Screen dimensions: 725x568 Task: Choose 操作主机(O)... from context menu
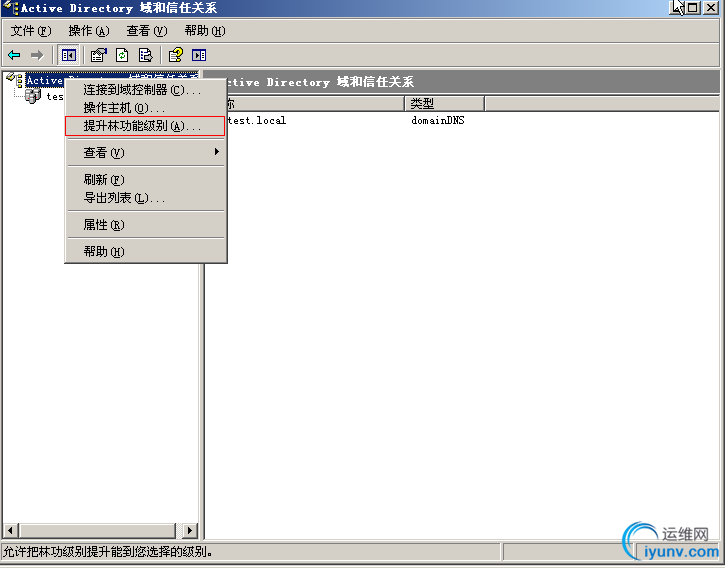tap(146, 108)
